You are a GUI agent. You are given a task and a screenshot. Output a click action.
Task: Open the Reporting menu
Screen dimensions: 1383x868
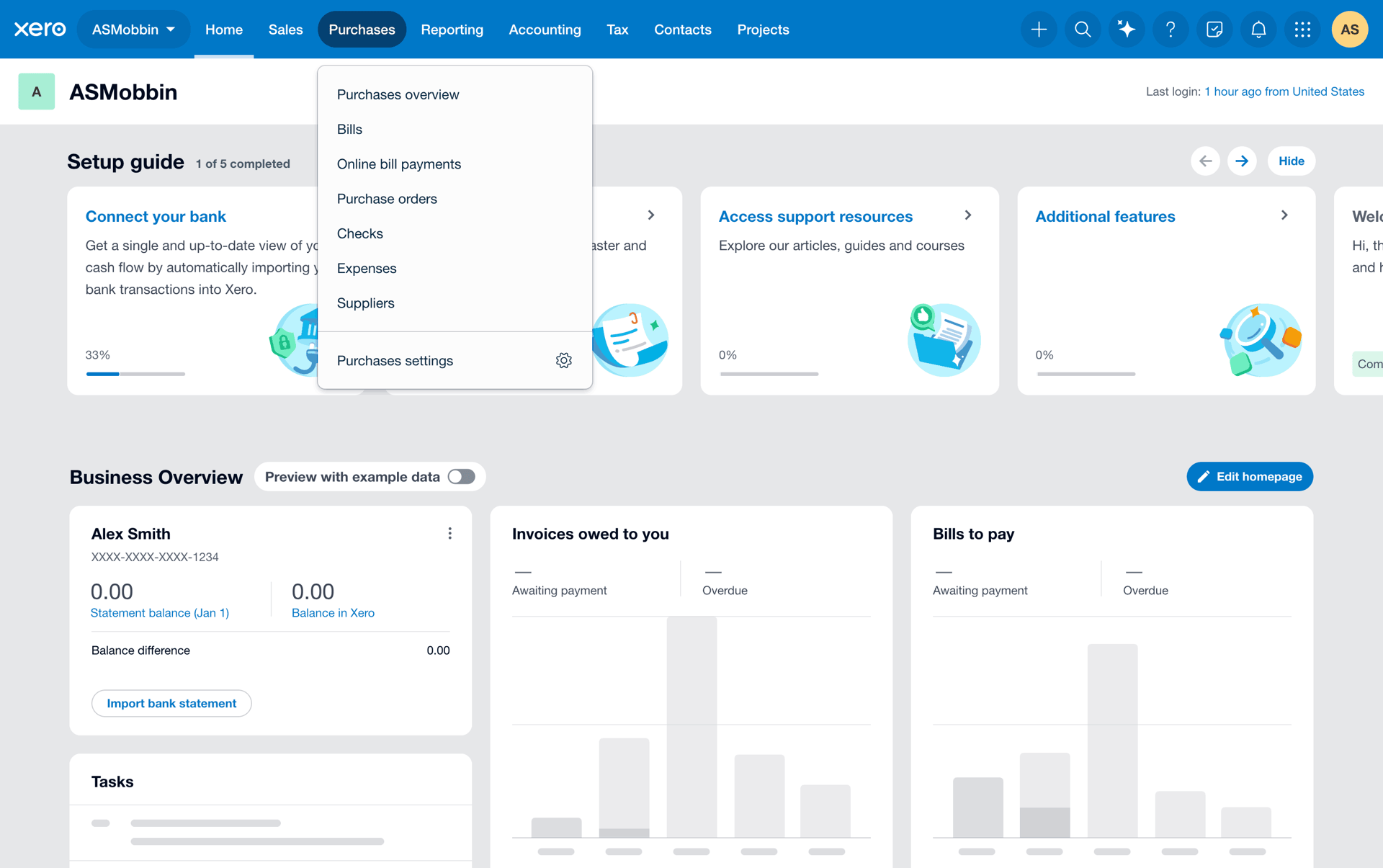click(x=452, y=30)
